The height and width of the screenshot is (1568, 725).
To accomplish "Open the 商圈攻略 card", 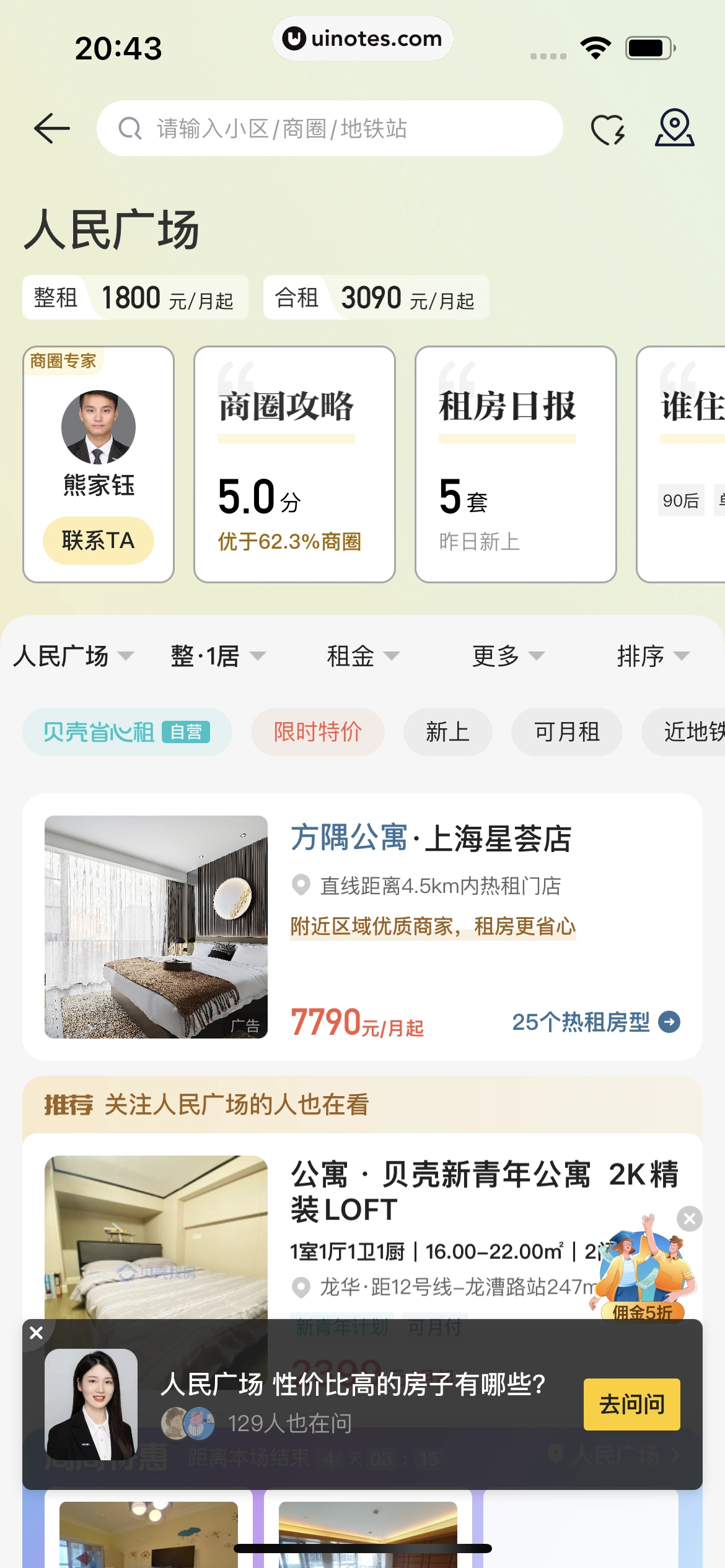I will 294,464.
